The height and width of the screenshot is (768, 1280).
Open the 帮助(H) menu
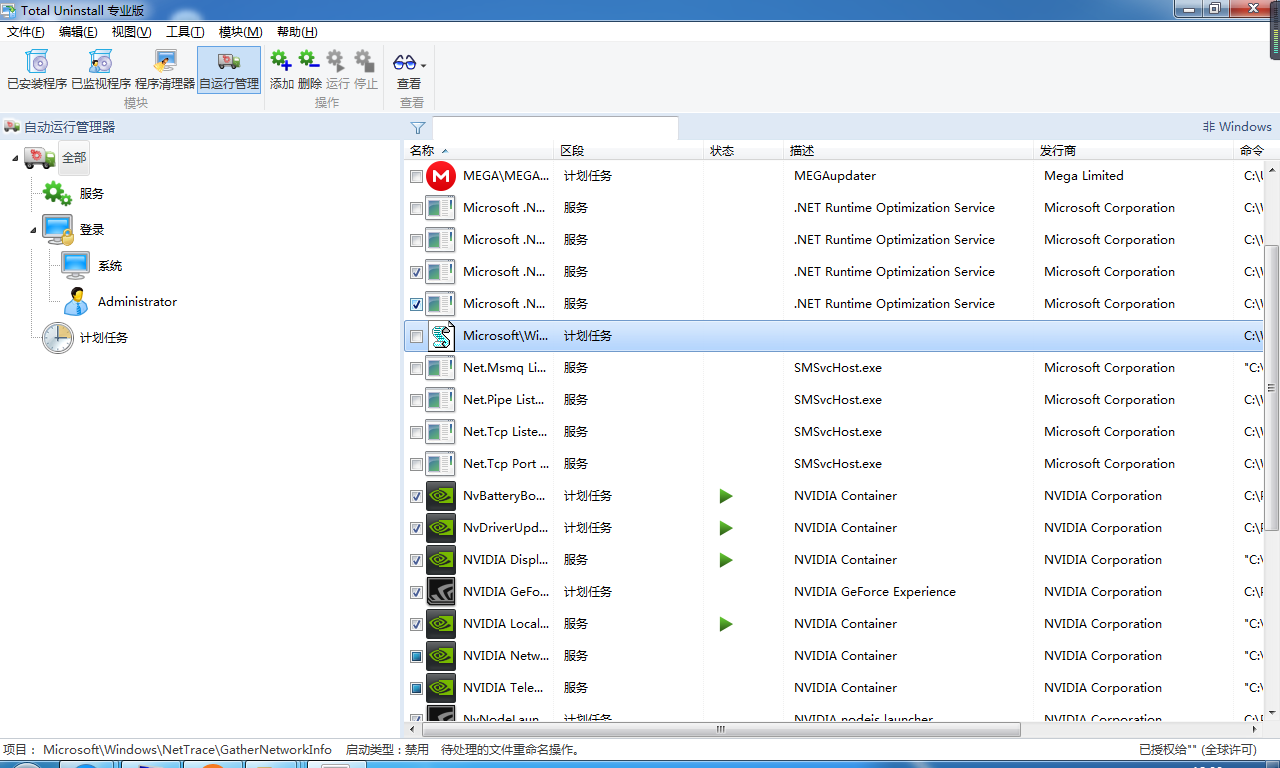pos(296,31)
